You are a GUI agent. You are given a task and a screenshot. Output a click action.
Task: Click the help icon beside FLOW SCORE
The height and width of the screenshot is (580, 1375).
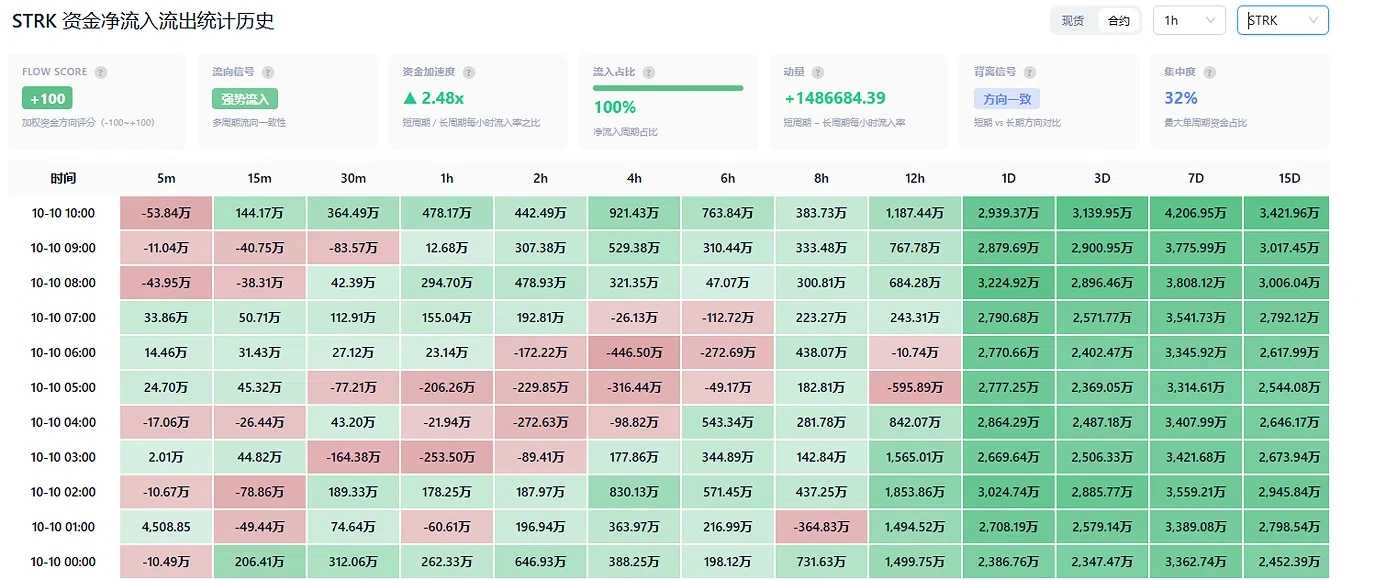click(x=101, y=73)
